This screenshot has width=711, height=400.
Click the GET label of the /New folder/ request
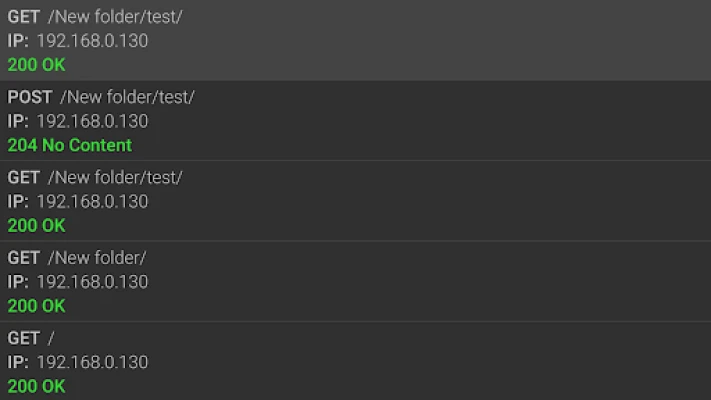click(x=24, y=257)
